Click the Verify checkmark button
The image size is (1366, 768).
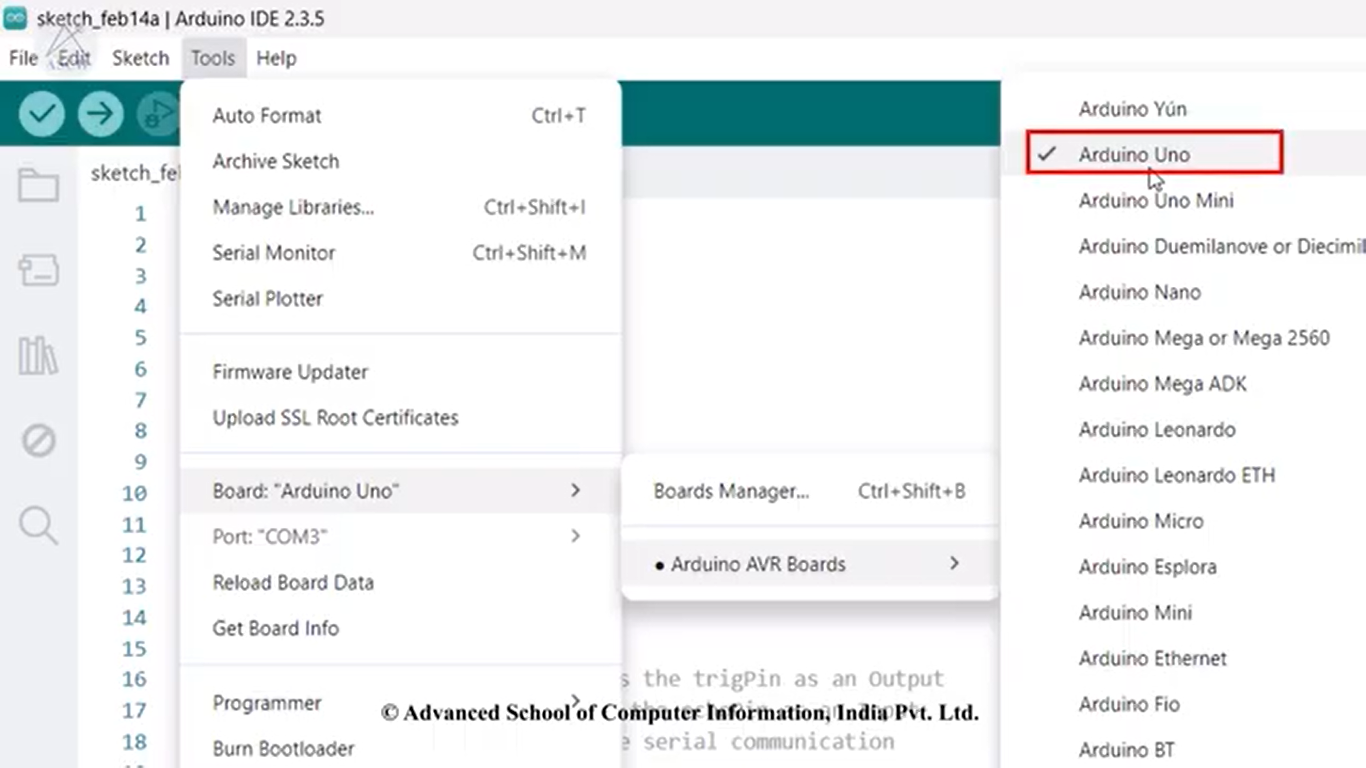point(41,114)
